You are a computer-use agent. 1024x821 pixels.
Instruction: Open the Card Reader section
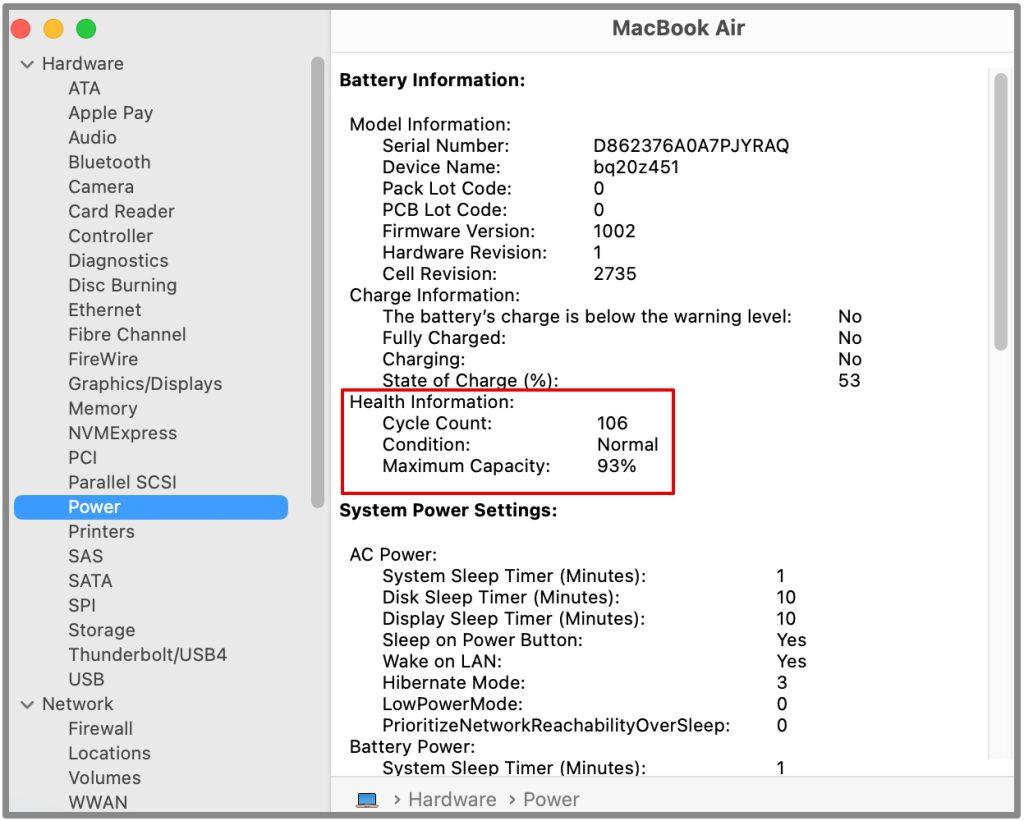point(121,212)
